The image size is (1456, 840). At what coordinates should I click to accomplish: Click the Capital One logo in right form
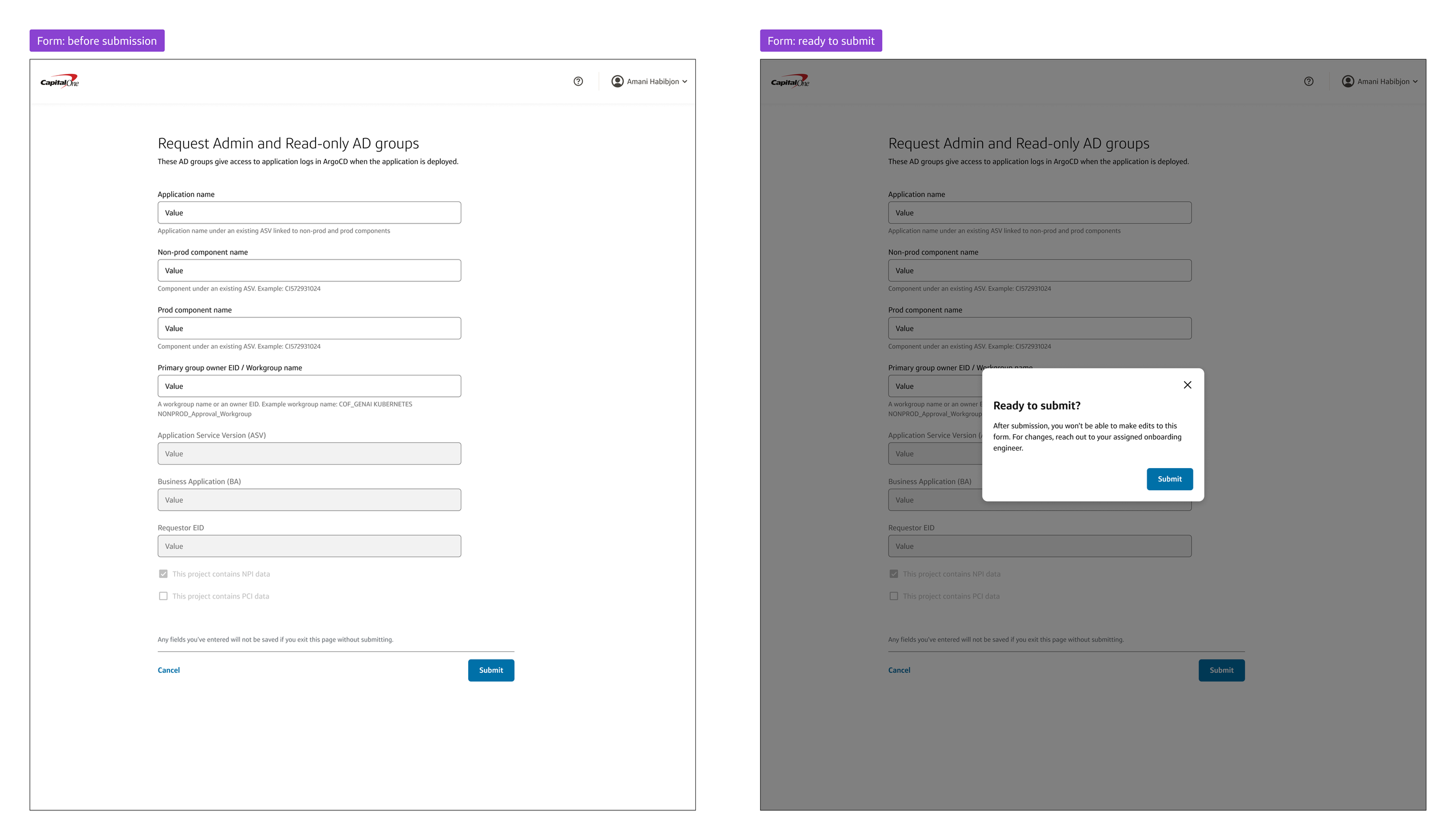point(790,81)
